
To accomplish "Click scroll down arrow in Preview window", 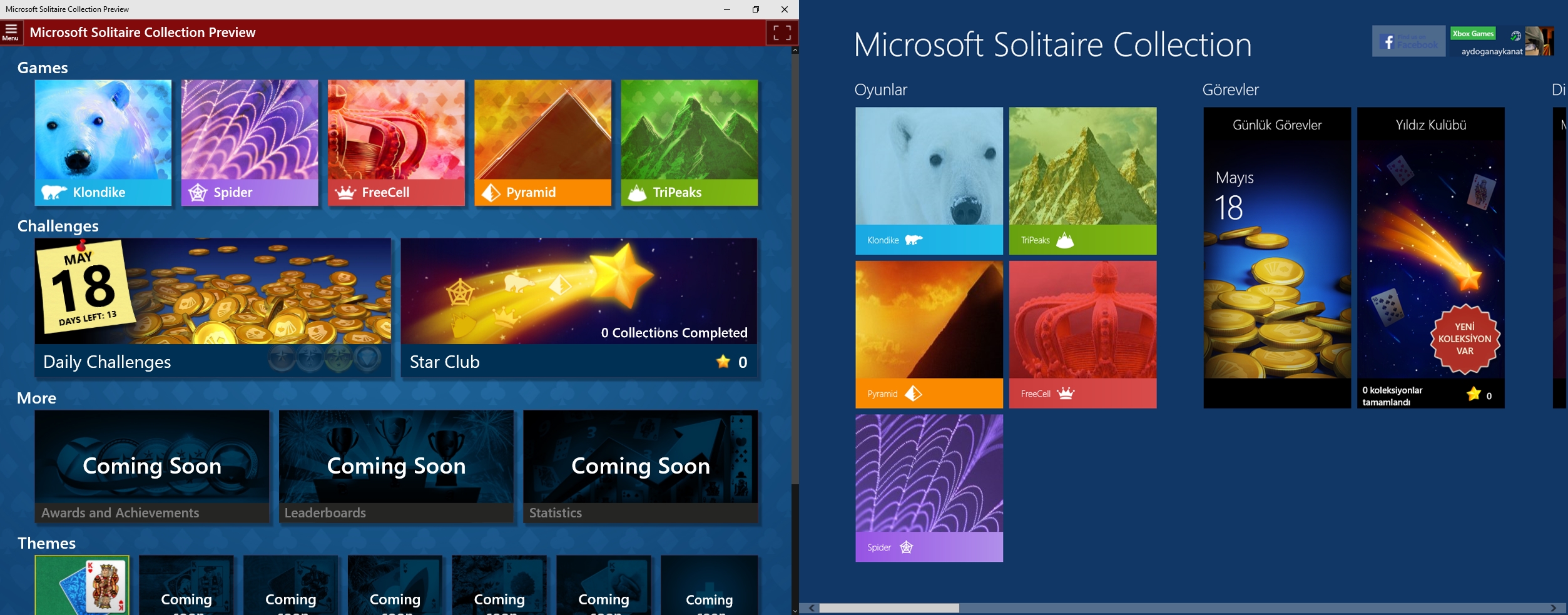I will point(795,611).
